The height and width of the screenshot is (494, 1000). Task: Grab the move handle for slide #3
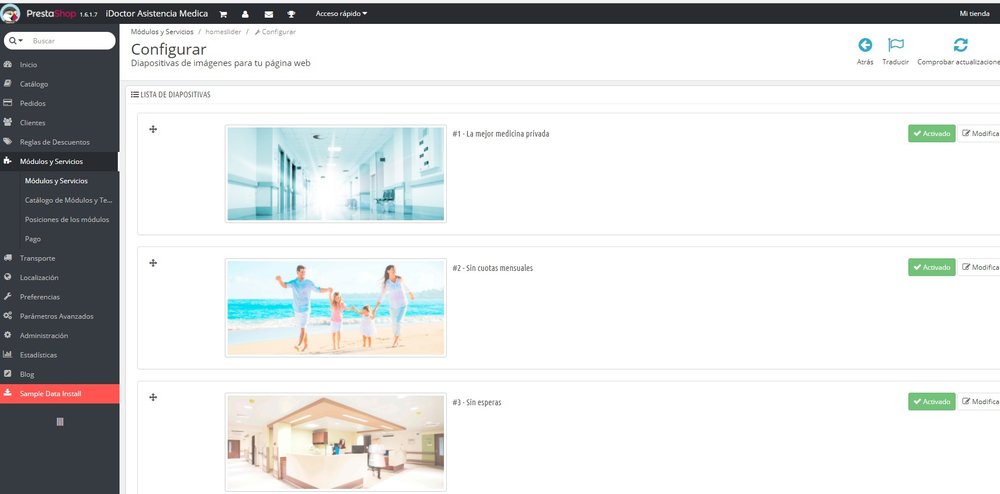153,397
